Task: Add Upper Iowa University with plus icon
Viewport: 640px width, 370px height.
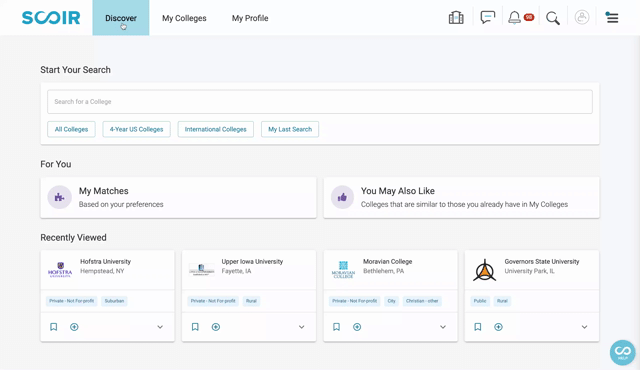Action: tap(216, 327)
